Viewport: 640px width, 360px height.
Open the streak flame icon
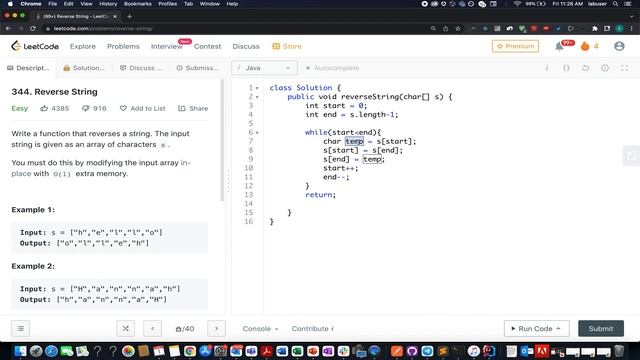tap(585, 46)
